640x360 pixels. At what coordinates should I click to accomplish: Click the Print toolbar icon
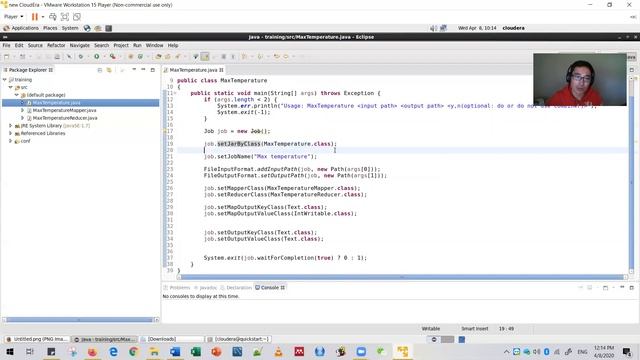pyautogui.click(x=57, y=57)
